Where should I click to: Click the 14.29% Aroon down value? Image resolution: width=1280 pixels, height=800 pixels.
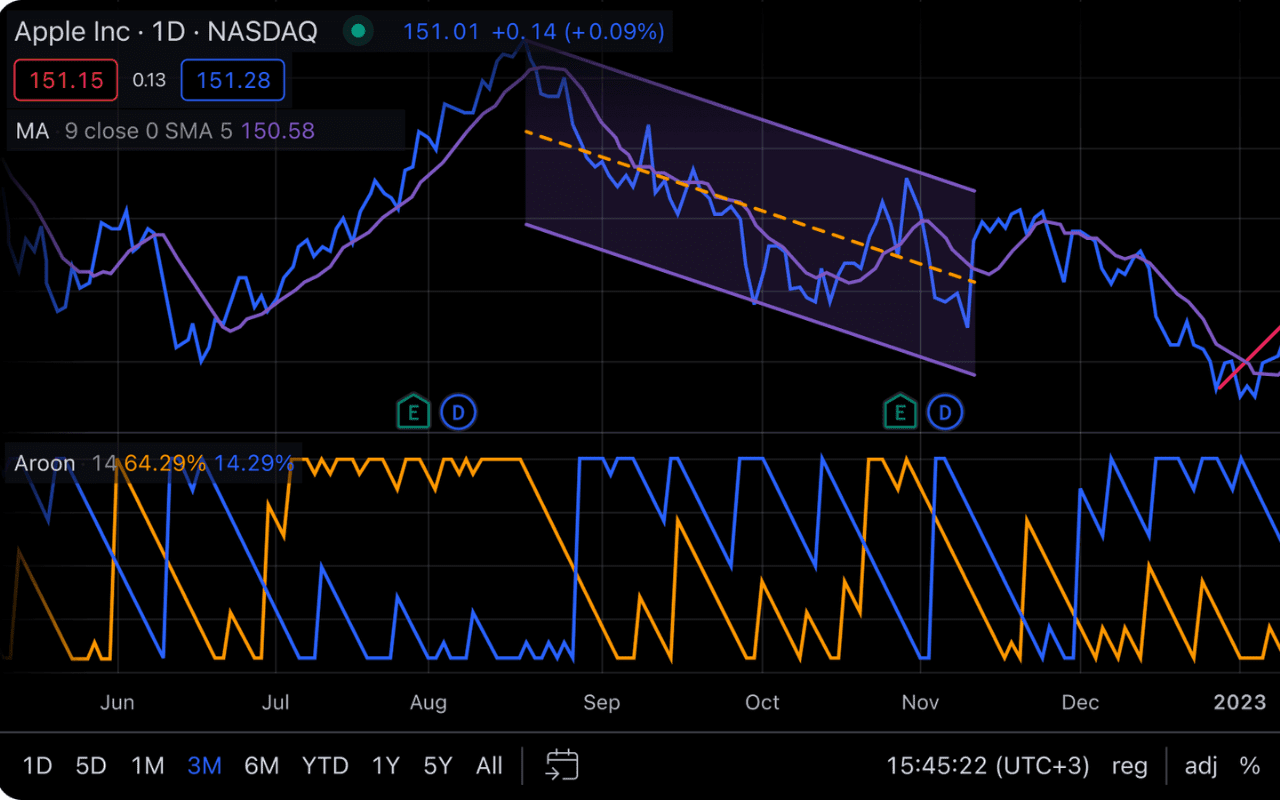pos(254,463)
